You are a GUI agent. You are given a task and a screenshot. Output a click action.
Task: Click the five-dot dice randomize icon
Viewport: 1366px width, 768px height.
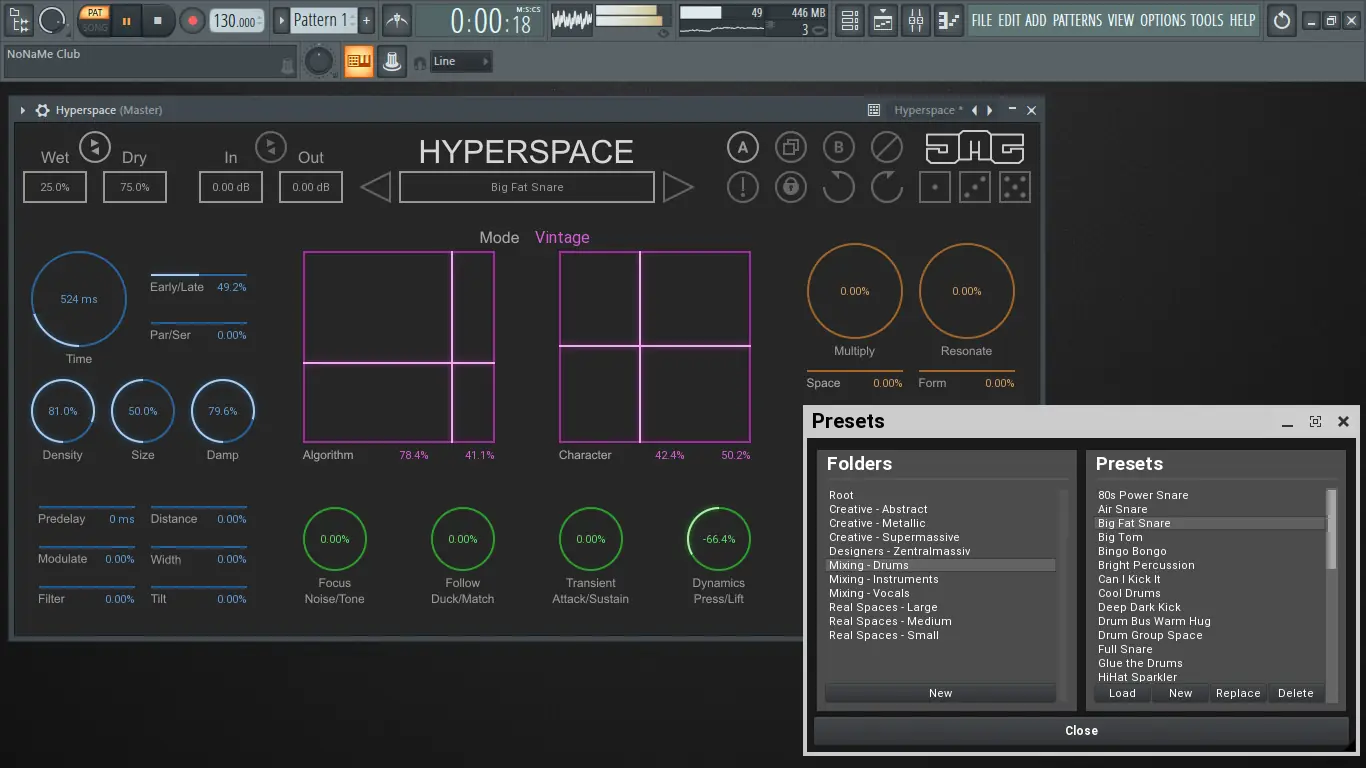tap(1014, 187)
